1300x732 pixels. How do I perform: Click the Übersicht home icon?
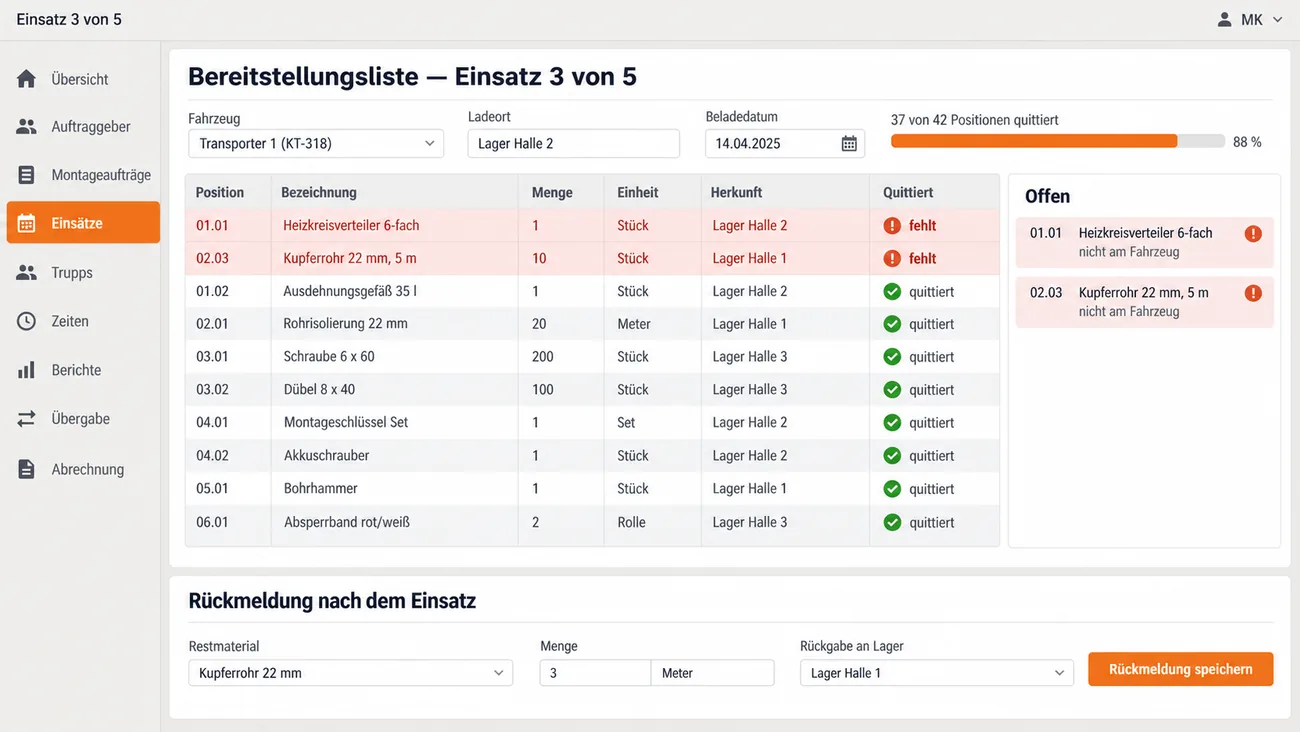point(27,79)
